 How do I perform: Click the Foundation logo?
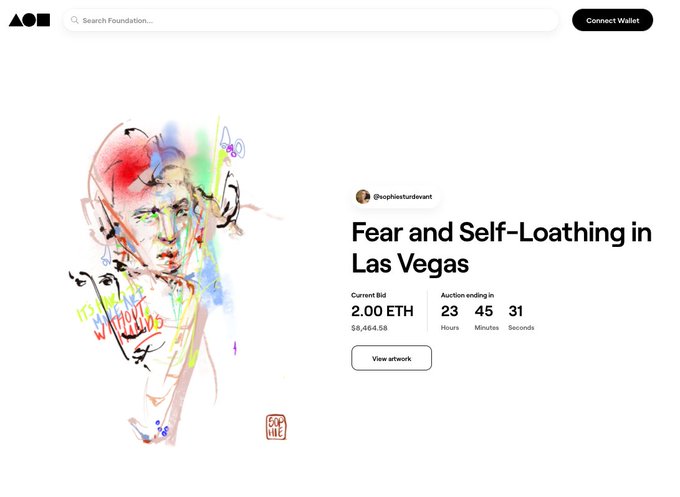coord(29,20)
